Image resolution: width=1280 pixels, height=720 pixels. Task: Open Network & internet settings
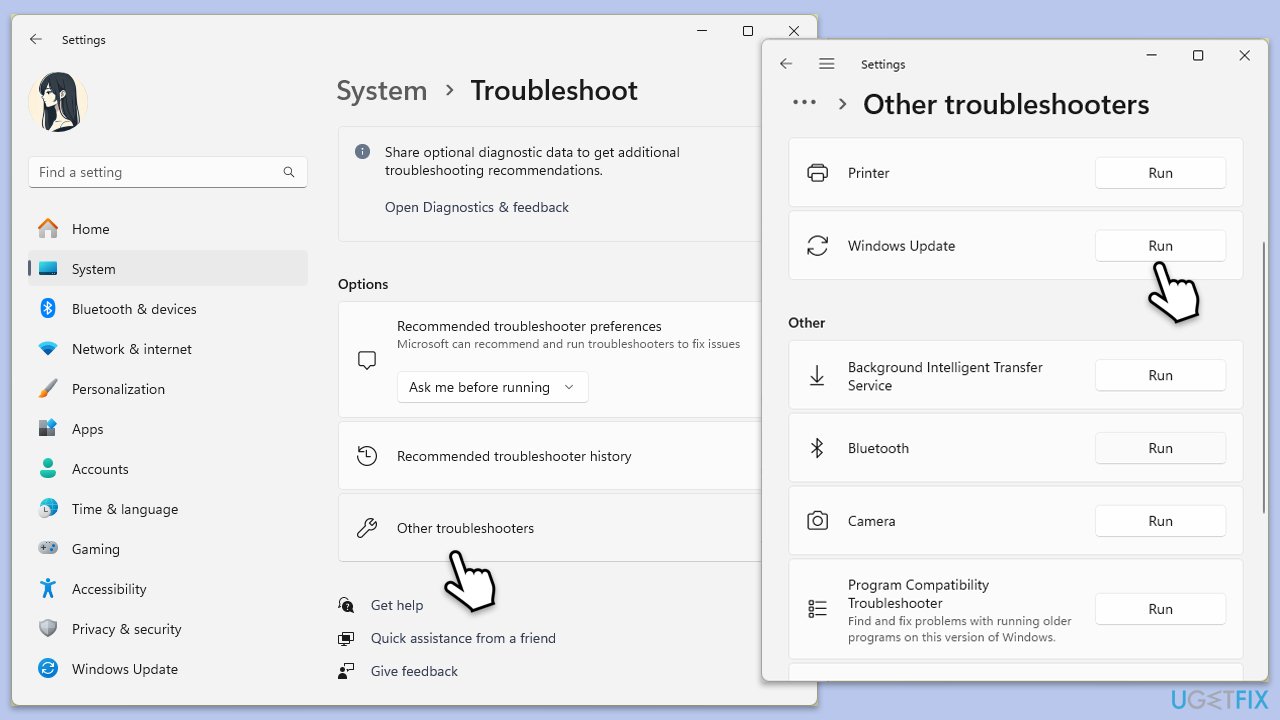click(x=168, y=349)
